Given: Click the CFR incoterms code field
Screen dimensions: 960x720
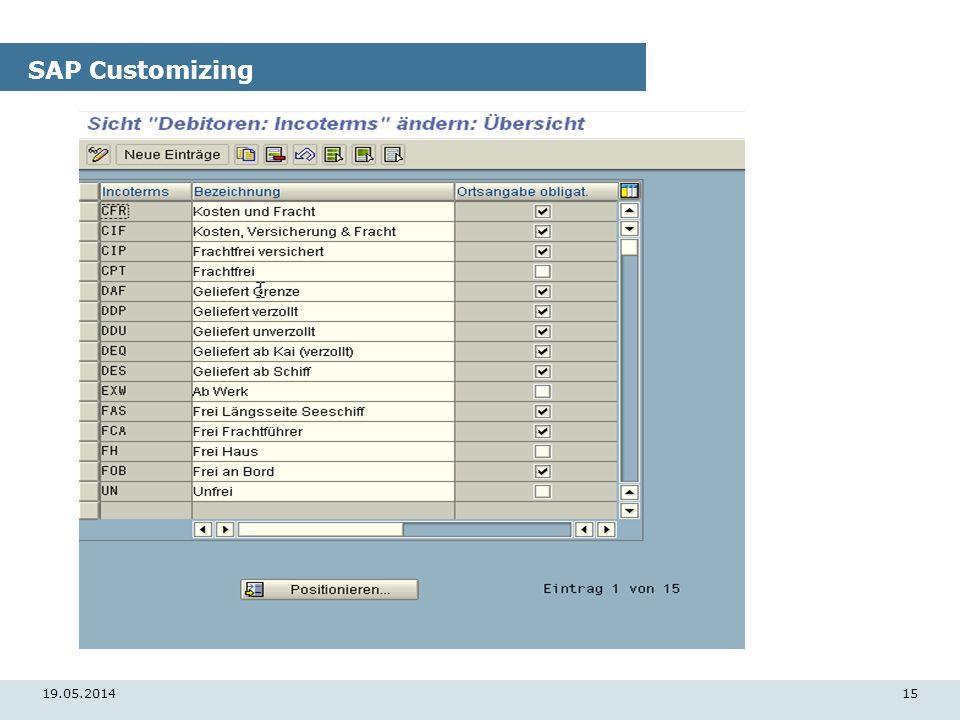Looking at the screenshot, I should [x=146, y=211].
